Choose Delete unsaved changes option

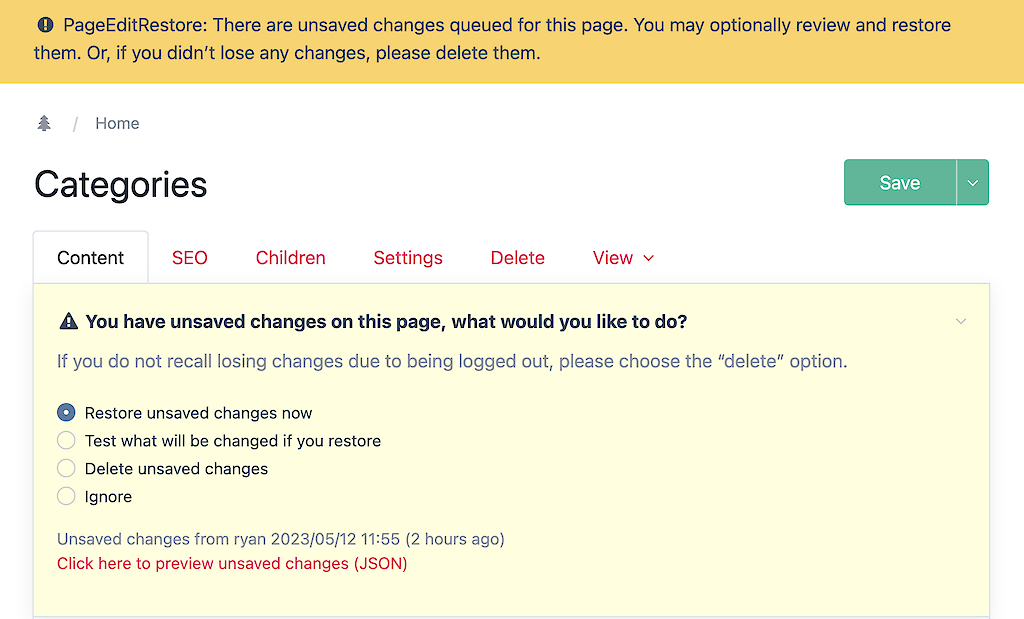click(x=66, y=468)
